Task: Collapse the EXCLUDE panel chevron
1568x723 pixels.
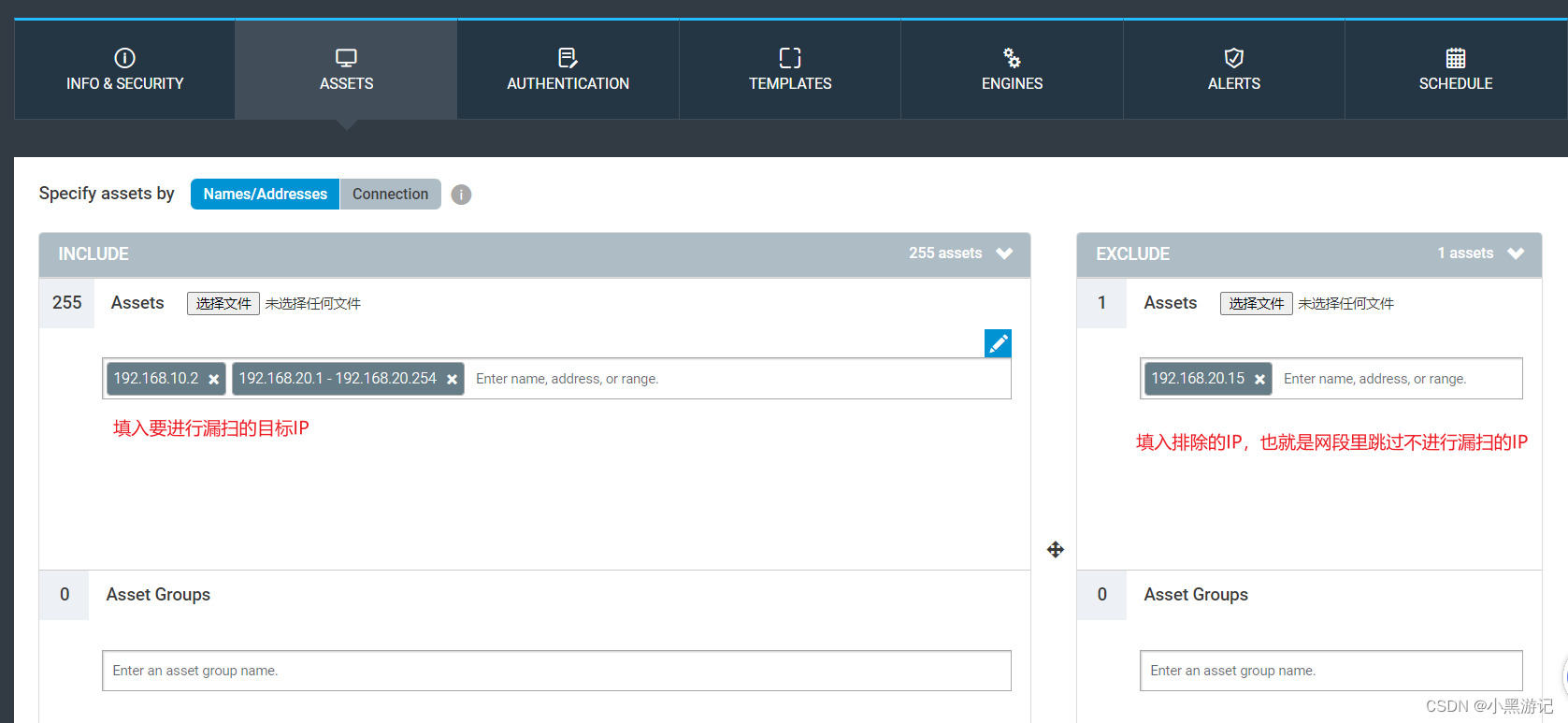Action: [x=1516, y=253]
